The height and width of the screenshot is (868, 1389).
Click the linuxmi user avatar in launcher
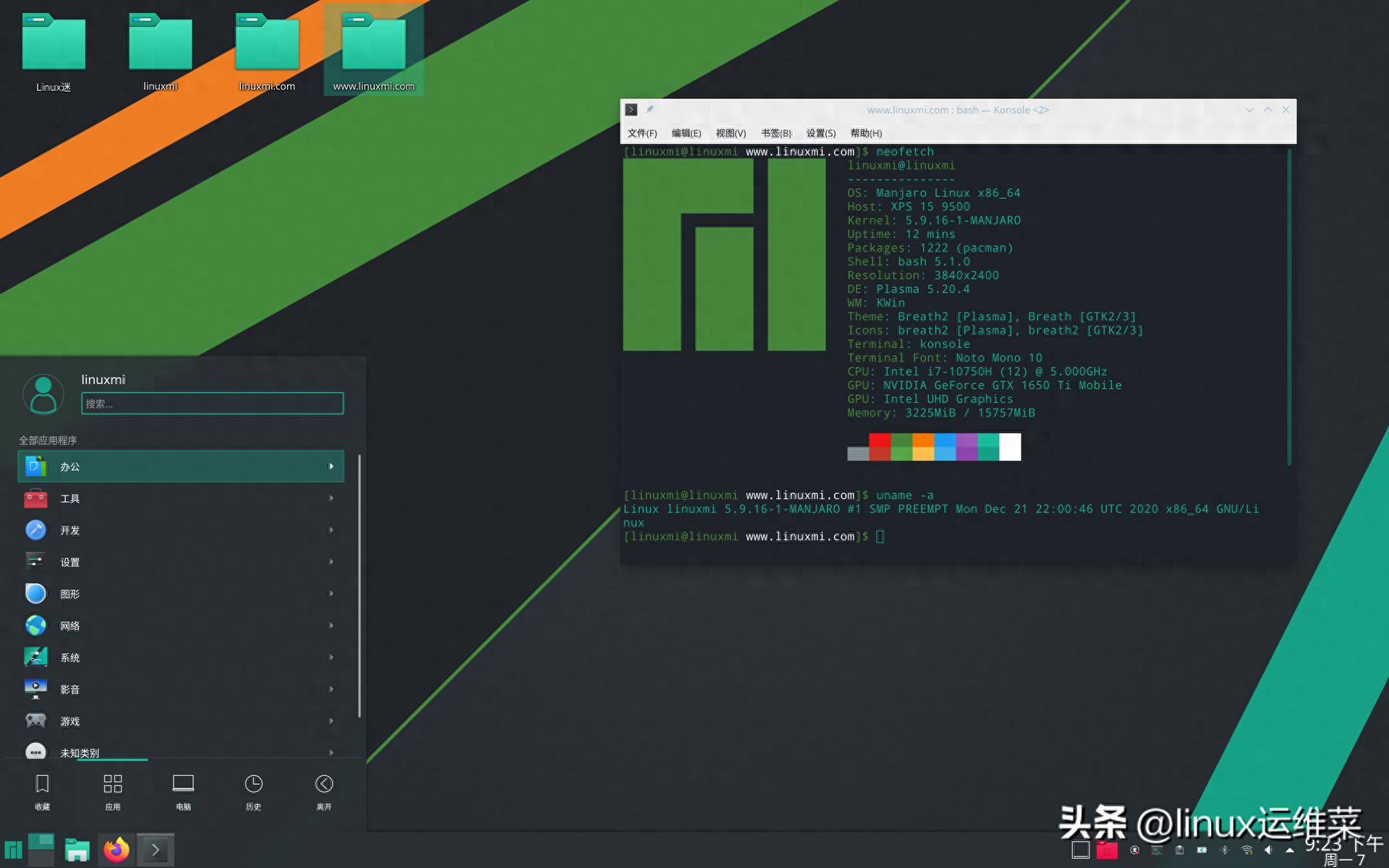tap(43, 394)
